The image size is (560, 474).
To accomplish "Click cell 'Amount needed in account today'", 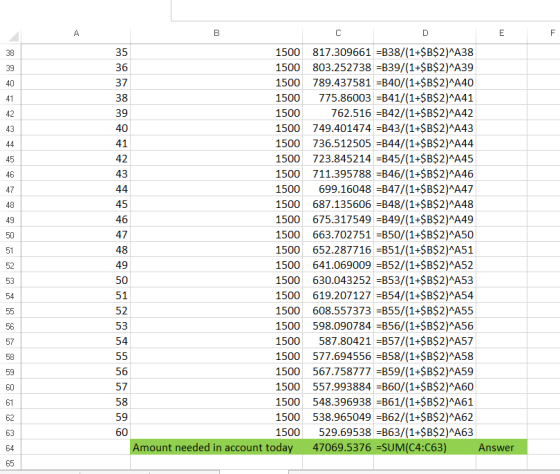I will (x=216, y=448).
